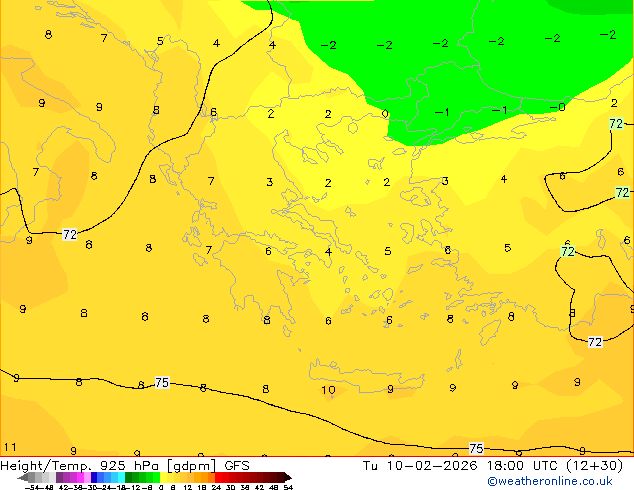634x490 pixels.
Task: Open the weatheronline.co.uk copyright link
Action: pyautogui.click(x=550, y=481)
